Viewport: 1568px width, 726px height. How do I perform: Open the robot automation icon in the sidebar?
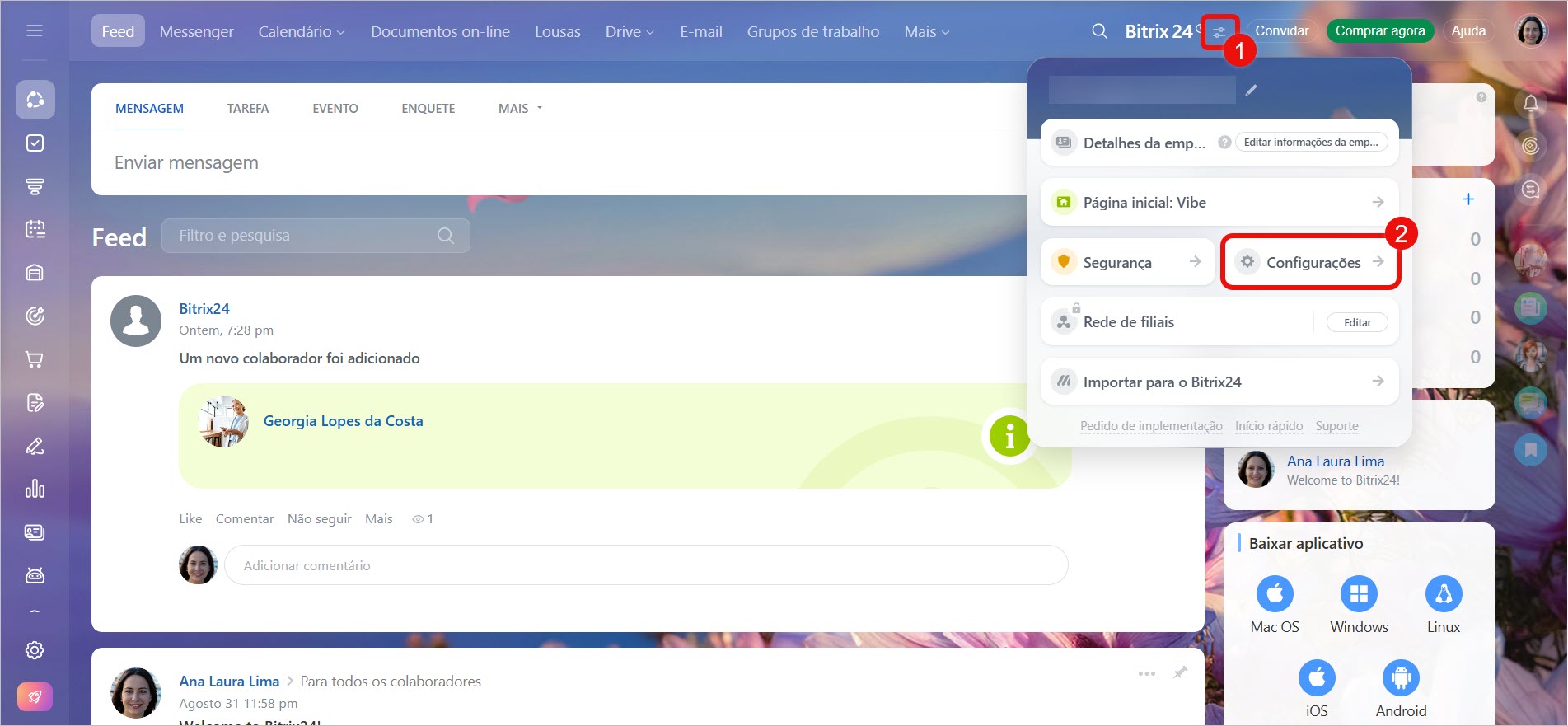point(35,575)
